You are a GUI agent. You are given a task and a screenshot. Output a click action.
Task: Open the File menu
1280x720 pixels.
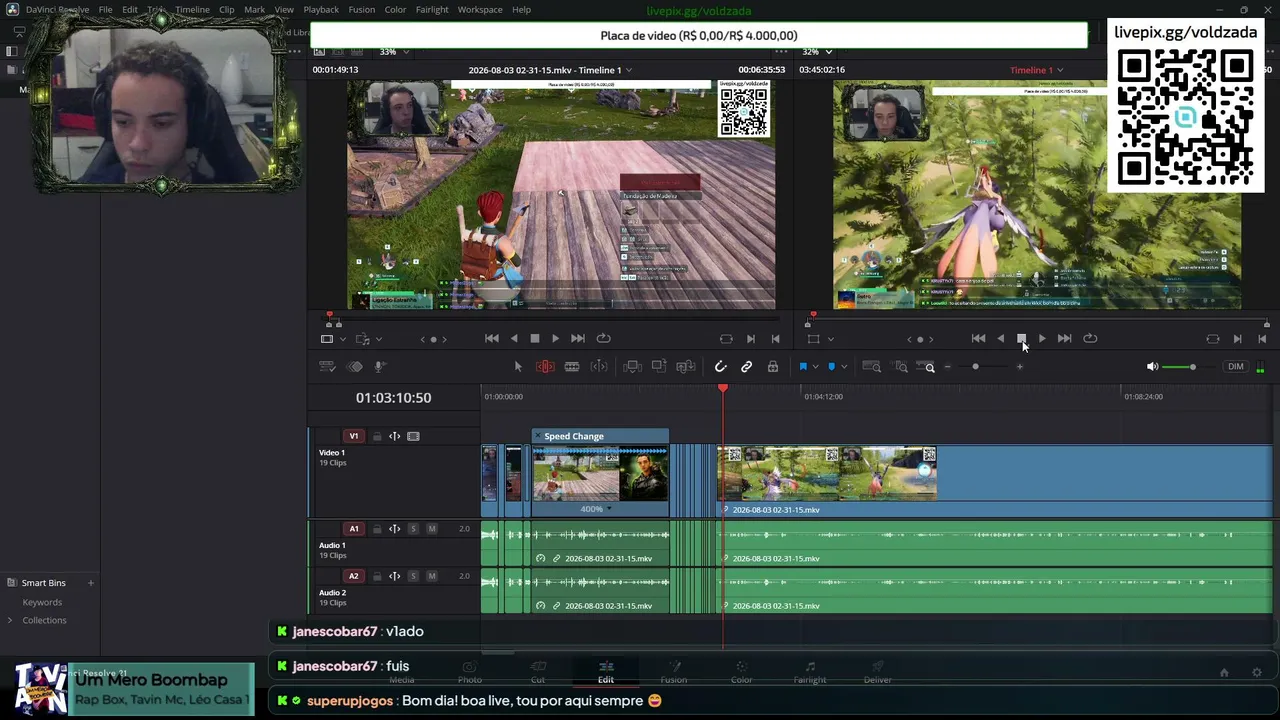point(105,10)
